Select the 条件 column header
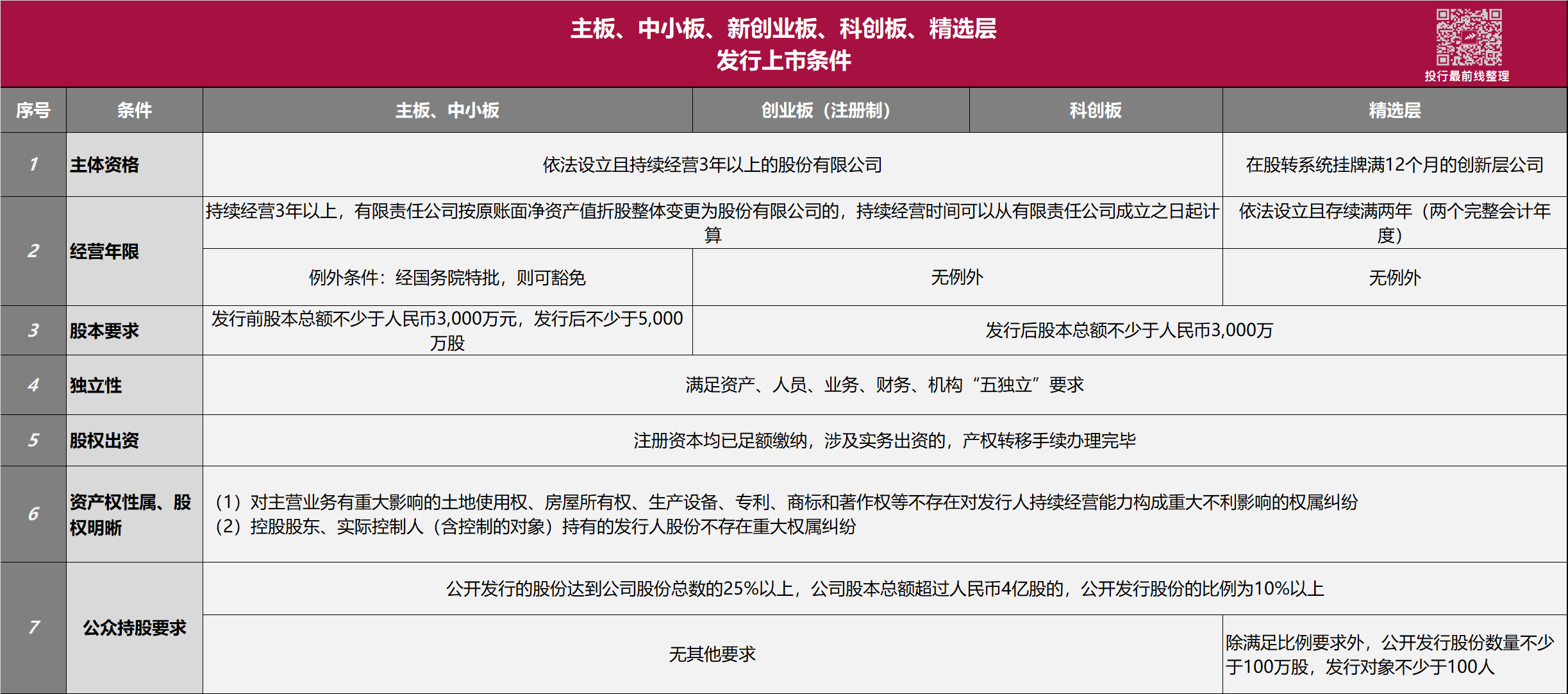This screenshot has height=694, width=1568. click(x=135, y=110)
